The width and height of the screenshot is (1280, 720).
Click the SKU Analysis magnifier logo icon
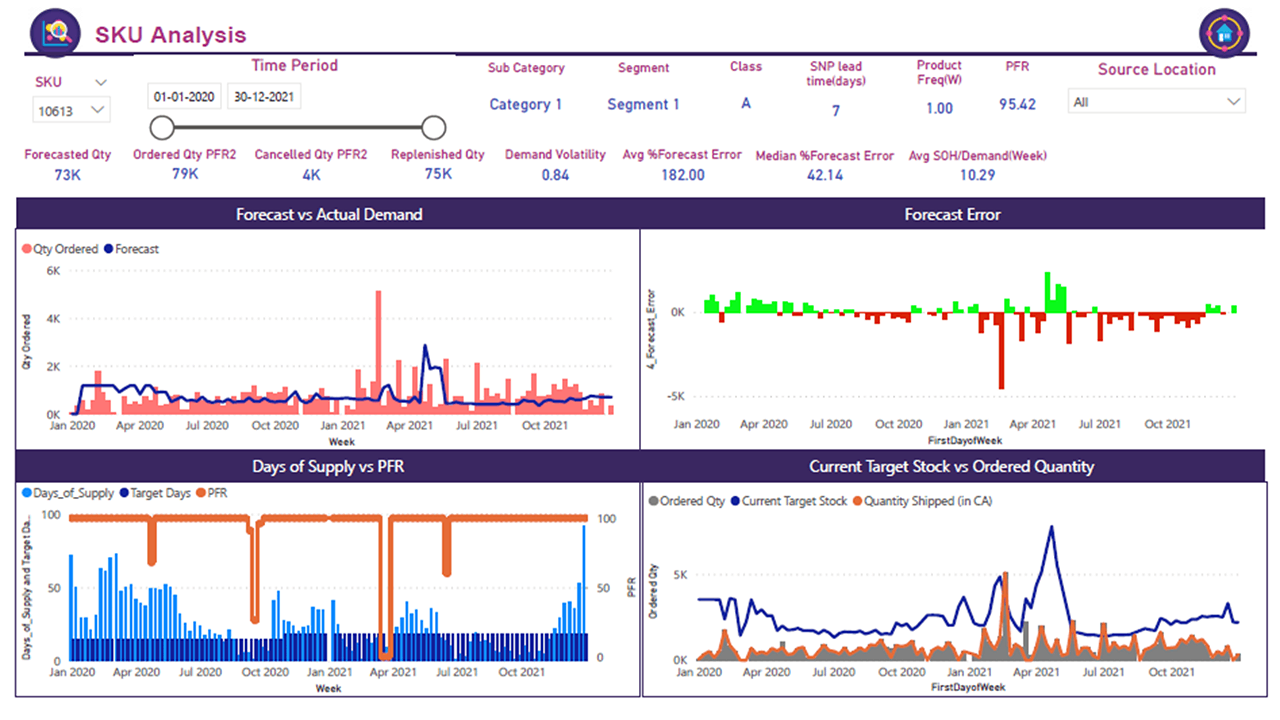tap(55, 33)
